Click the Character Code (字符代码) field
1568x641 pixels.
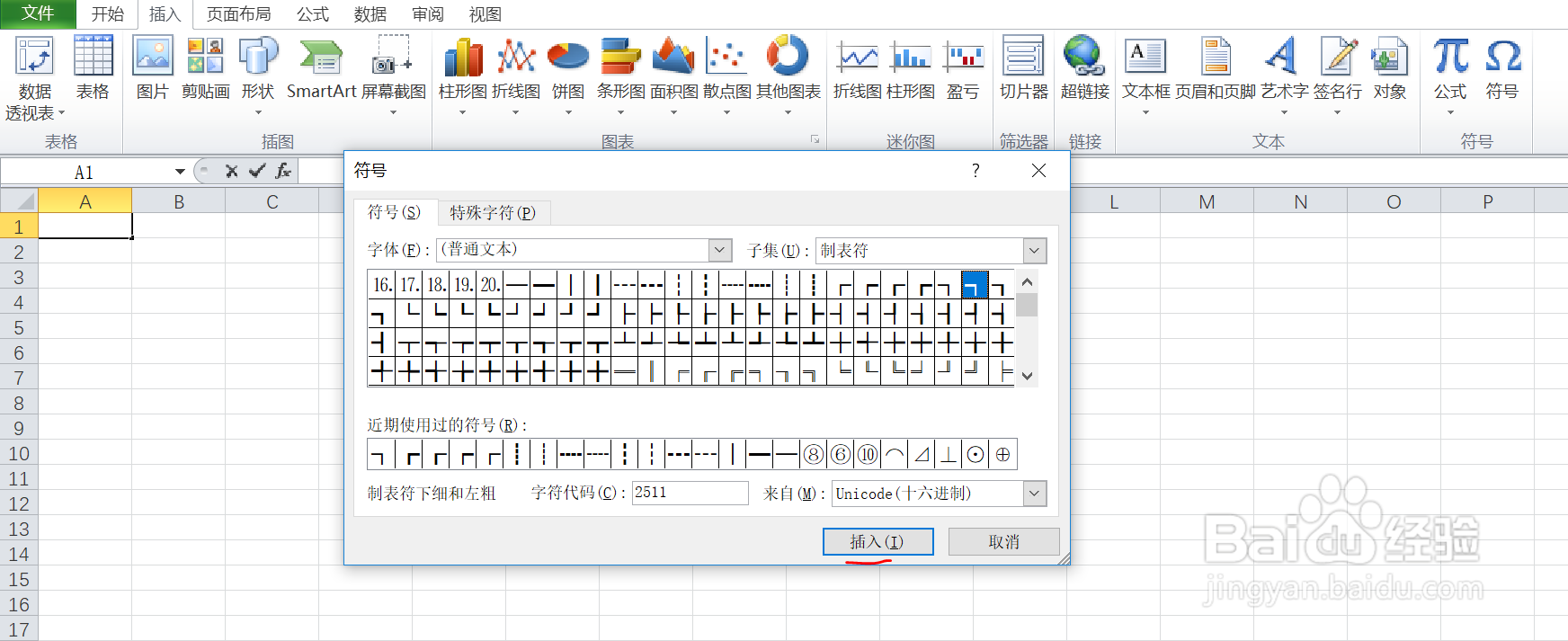[690, 493]
